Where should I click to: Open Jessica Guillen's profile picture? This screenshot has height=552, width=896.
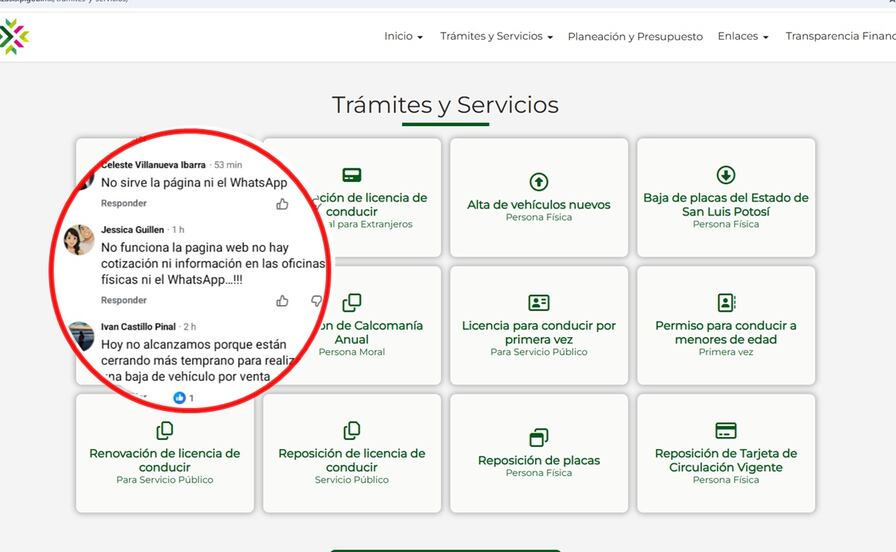(79, 239)
